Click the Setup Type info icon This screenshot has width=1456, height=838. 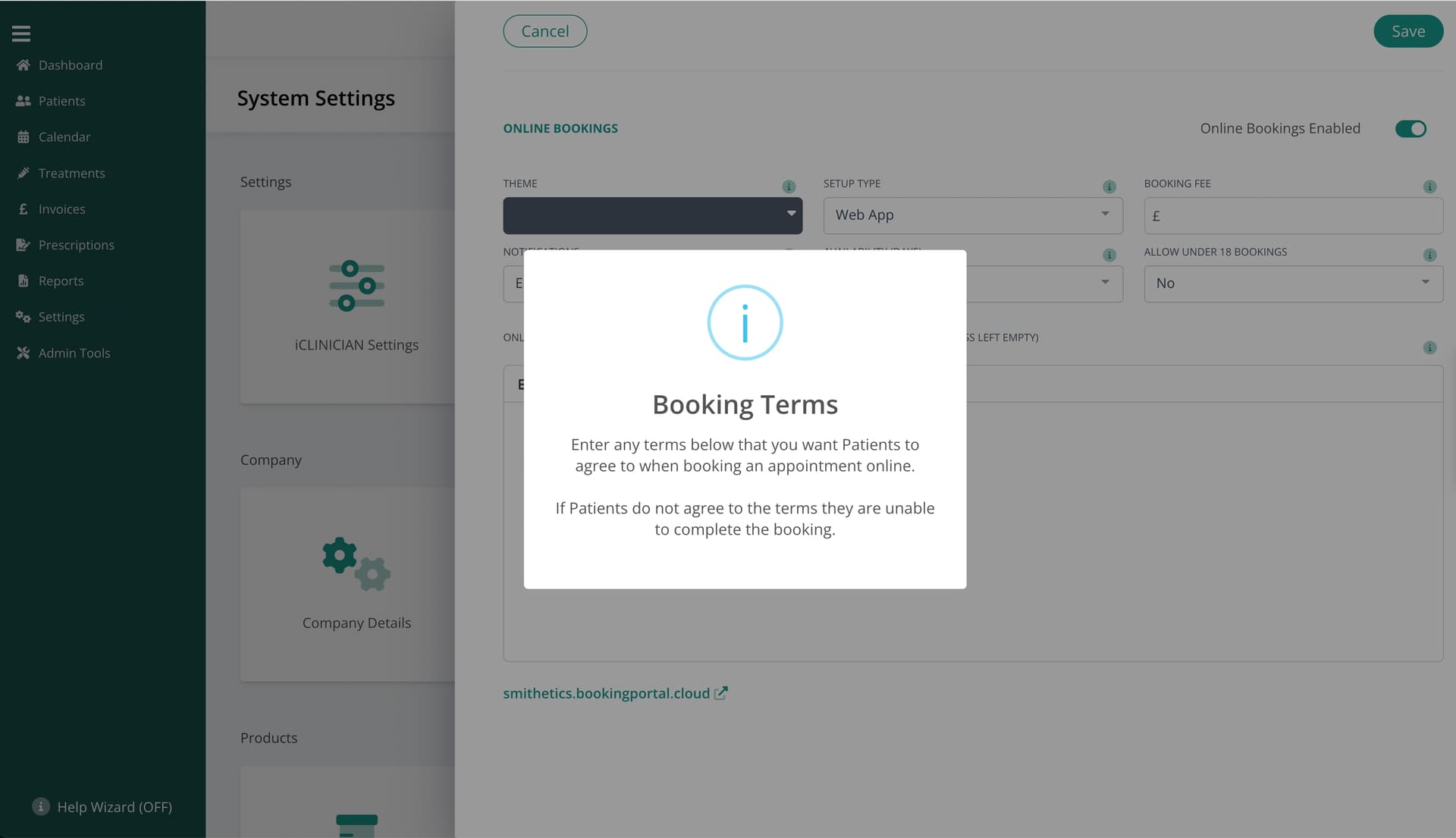point(1109,187)
